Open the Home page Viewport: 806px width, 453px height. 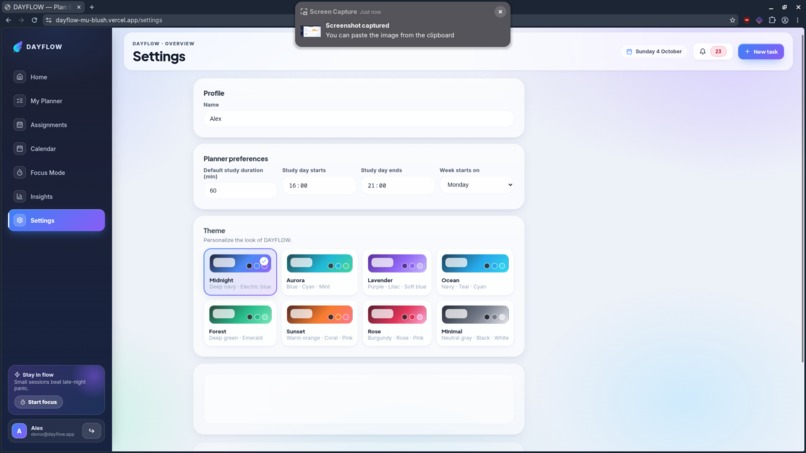pos(56,77)
